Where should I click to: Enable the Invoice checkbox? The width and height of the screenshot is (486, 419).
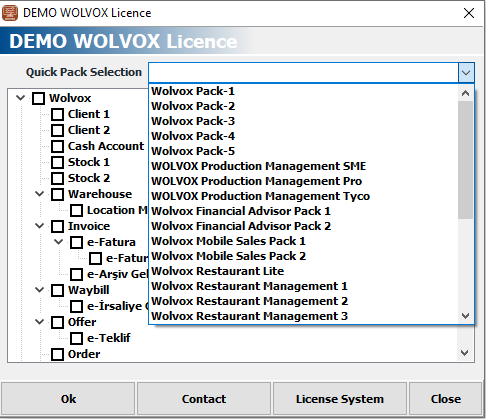[x=57, y=226]
